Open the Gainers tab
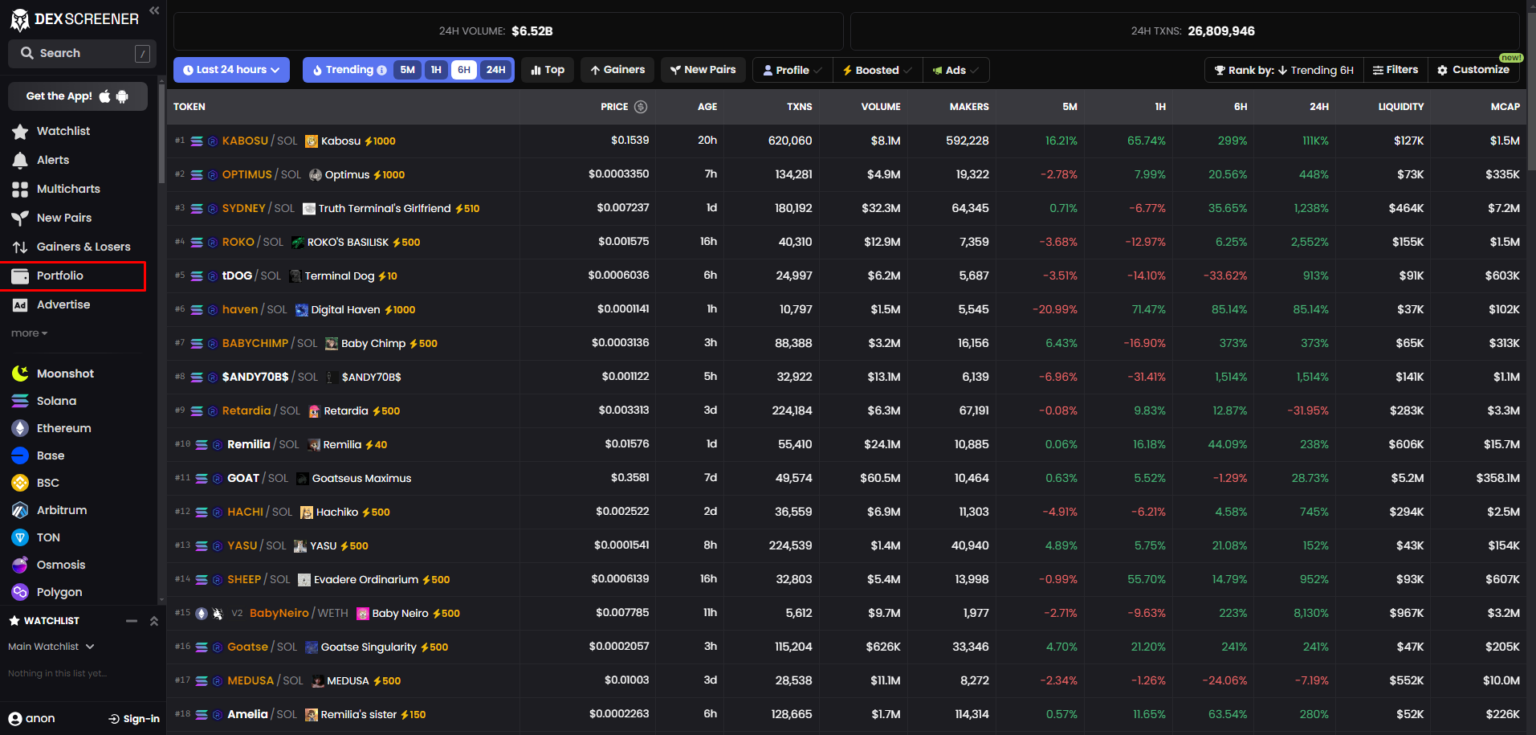Screen dimensions: 1536x735 pos(617,70)
